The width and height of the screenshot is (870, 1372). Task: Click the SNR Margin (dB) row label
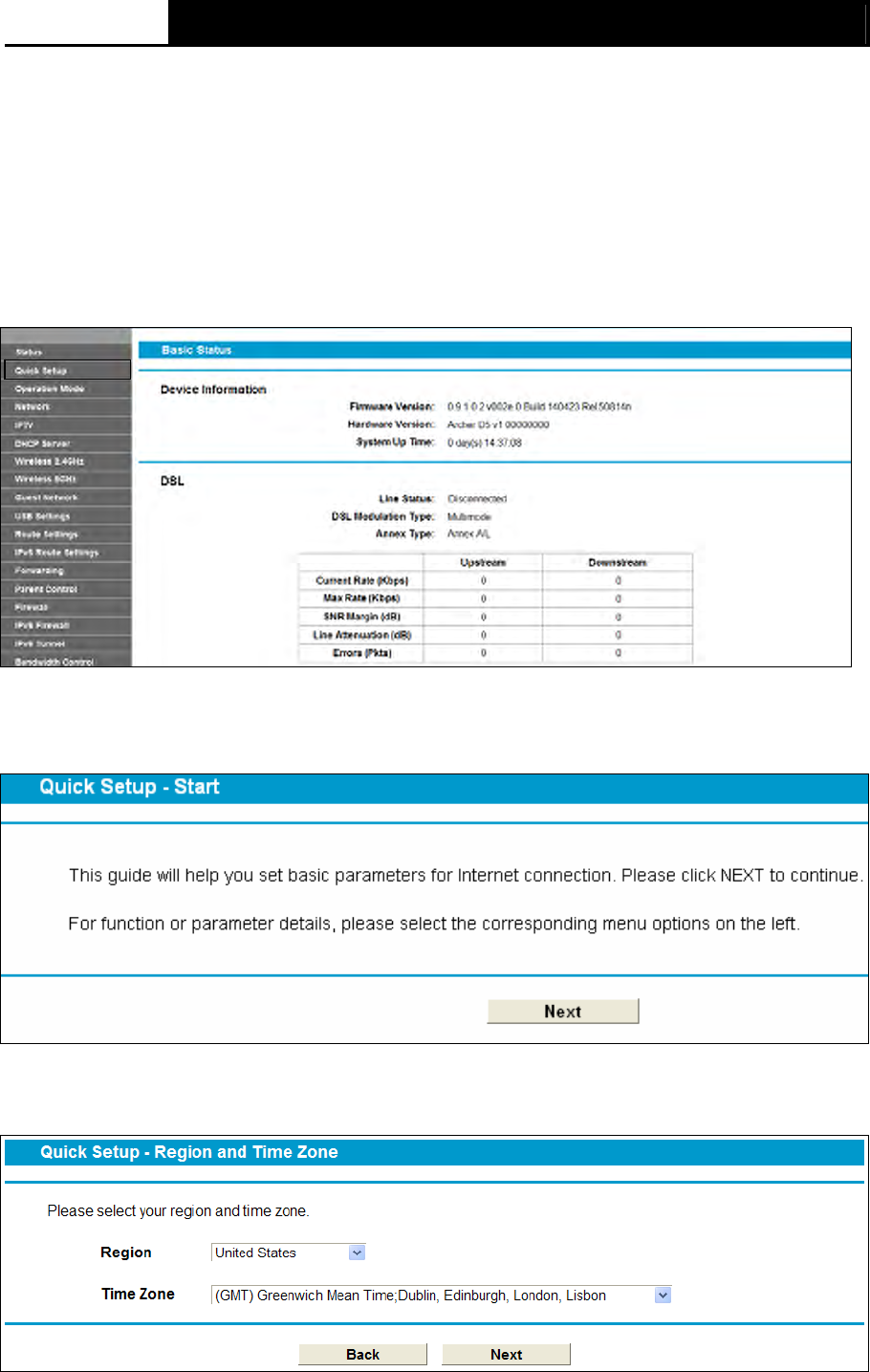361,617
